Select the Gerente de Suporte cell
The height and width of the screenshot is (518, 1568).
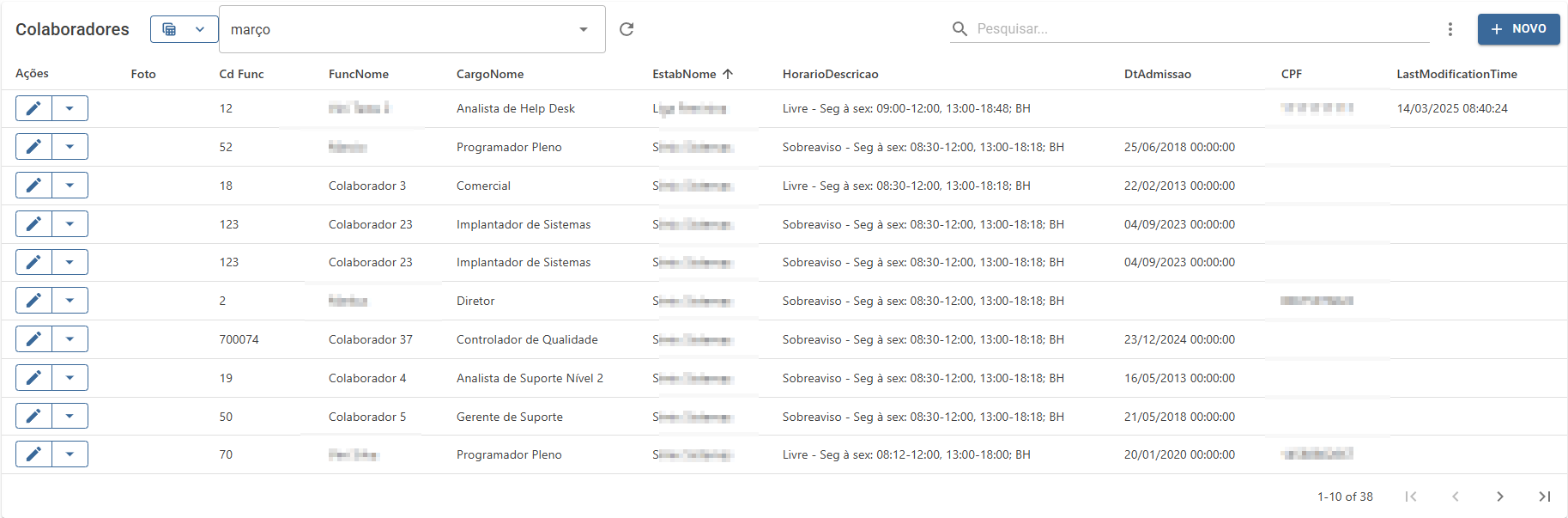[x=510, y=417]
